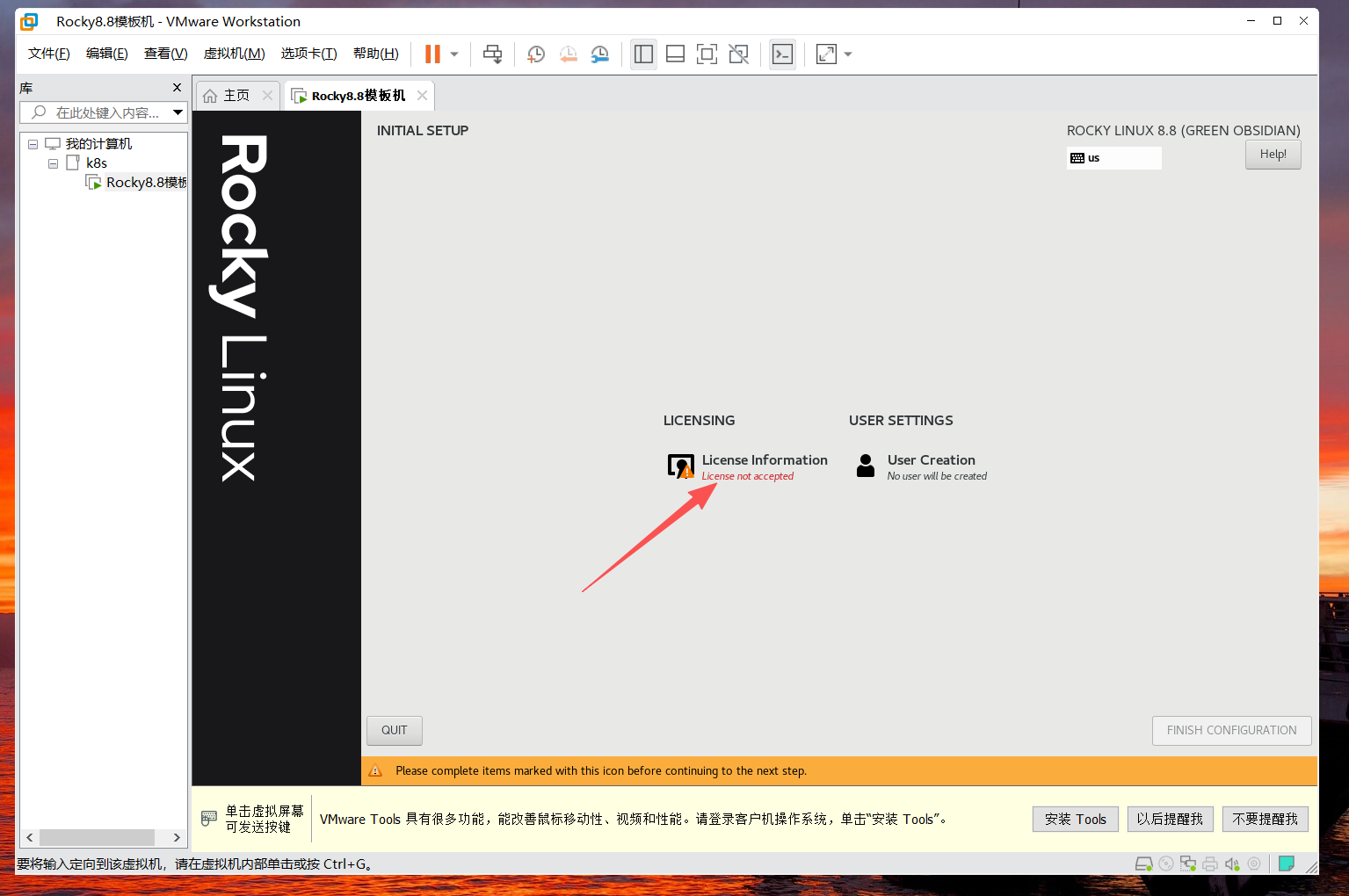Open the 帮助(H) menu
1349x896 pixels.
tap(376, 54)
